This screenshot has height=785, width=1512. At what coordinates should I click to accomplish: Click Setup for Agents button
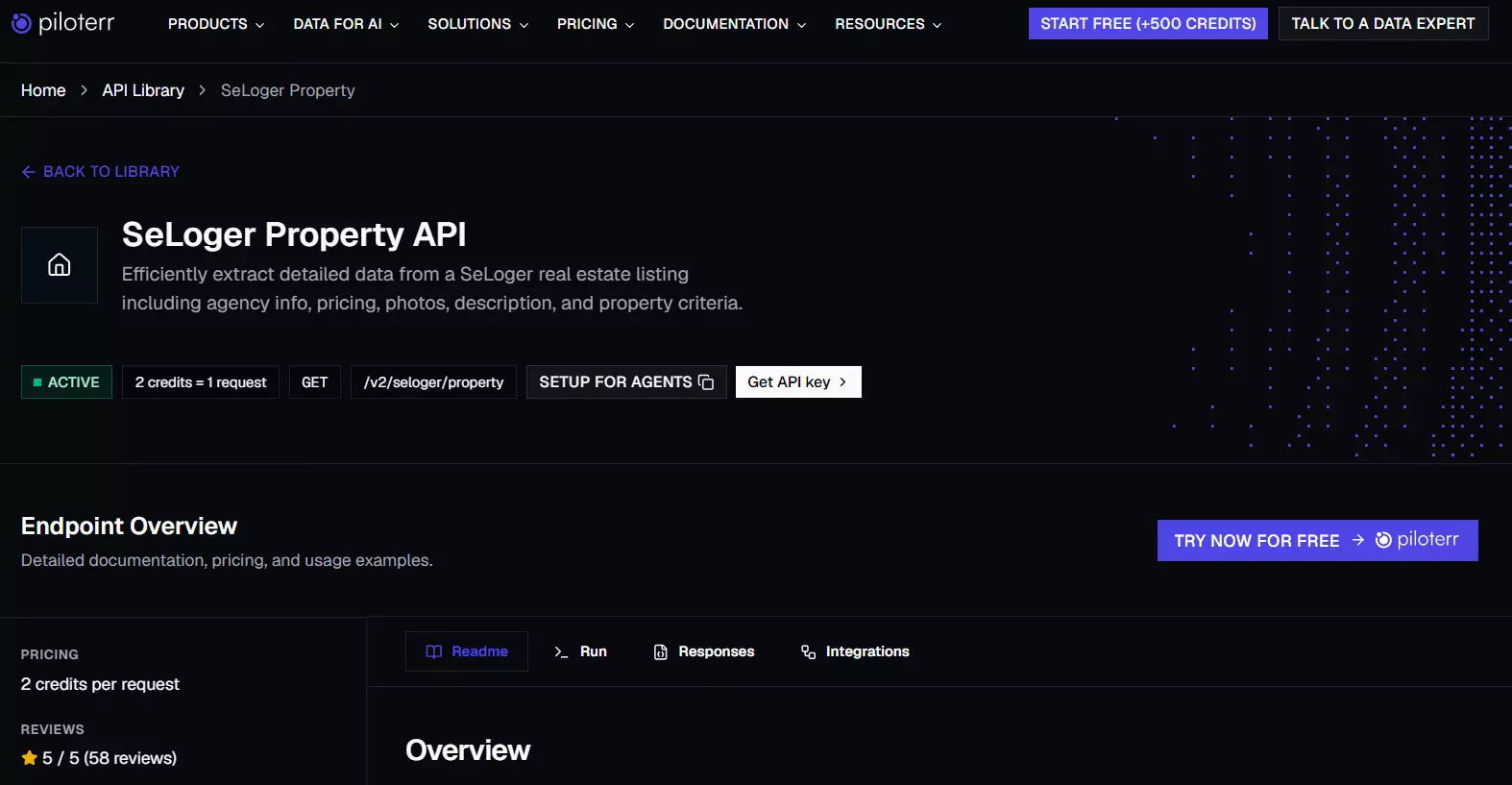point(626,382)
